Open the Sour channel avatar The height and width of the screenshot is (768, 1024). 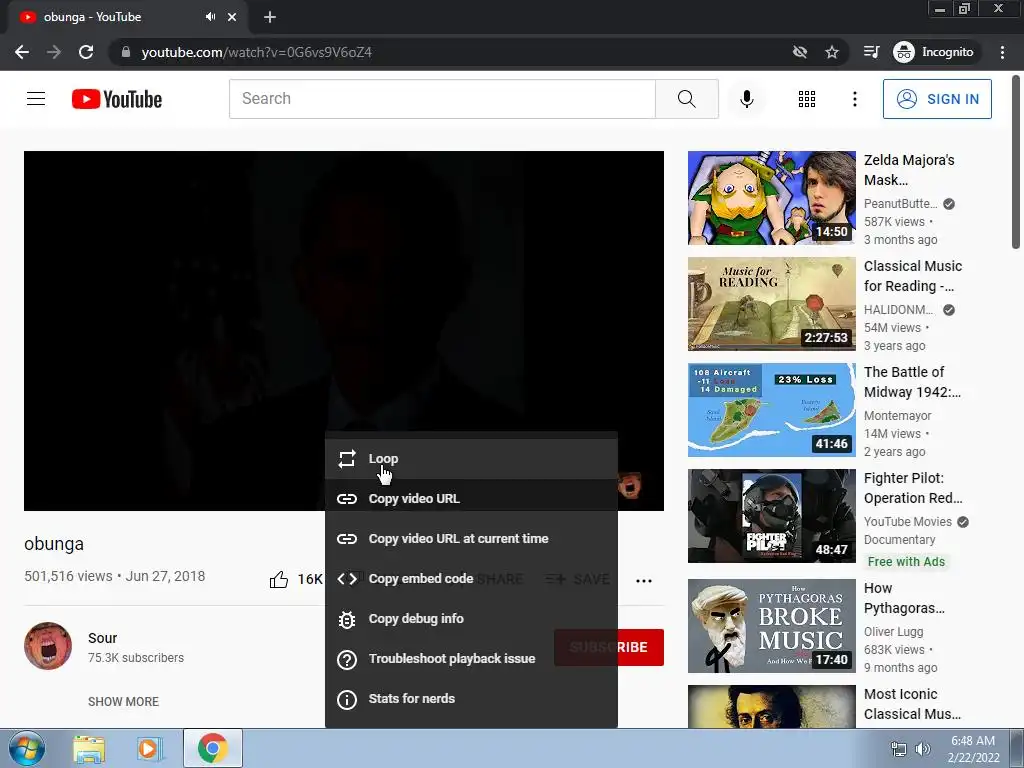(48, 646)
